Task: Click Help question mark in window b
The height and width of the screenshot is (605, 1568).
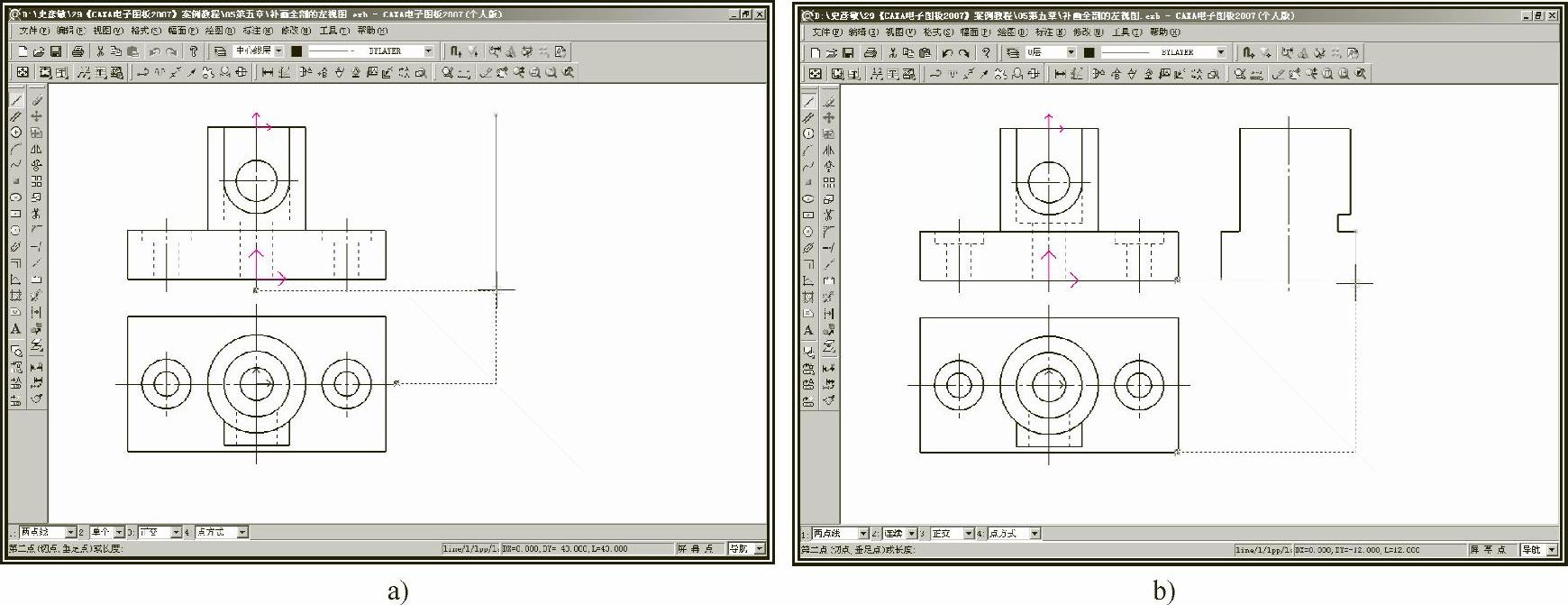Action: tap(986, 52)
